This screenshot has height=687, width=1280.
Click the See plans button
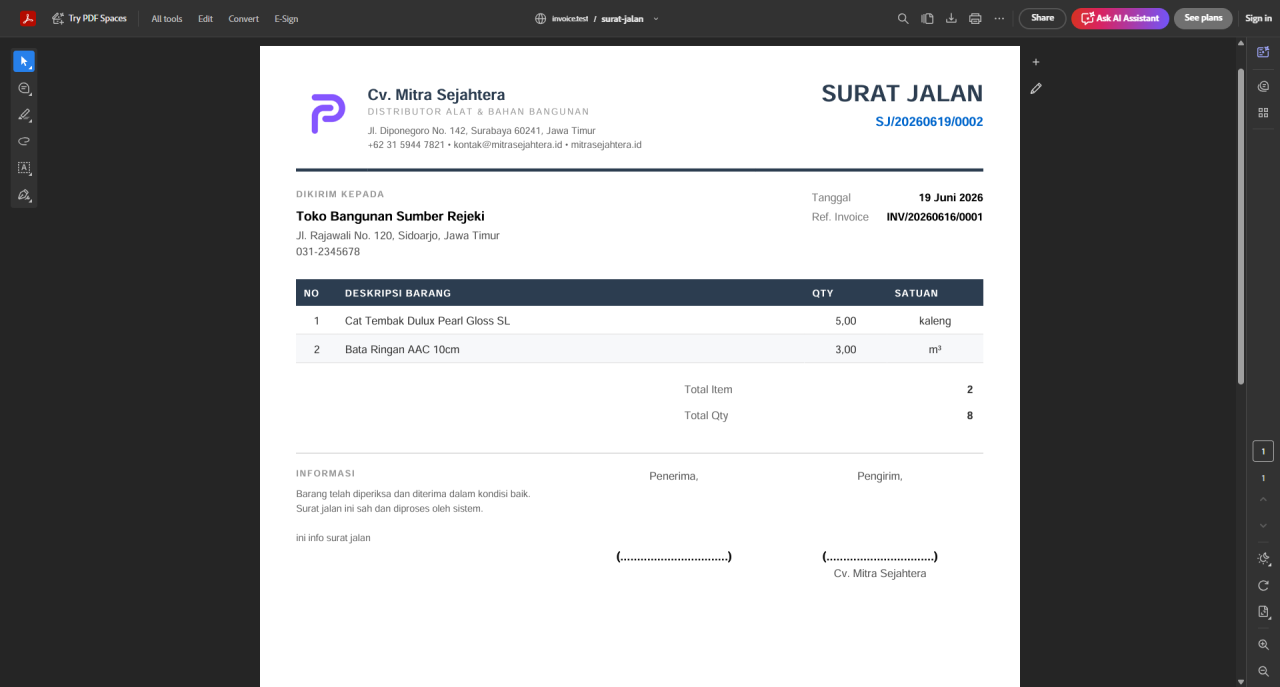coord(1203,18)
